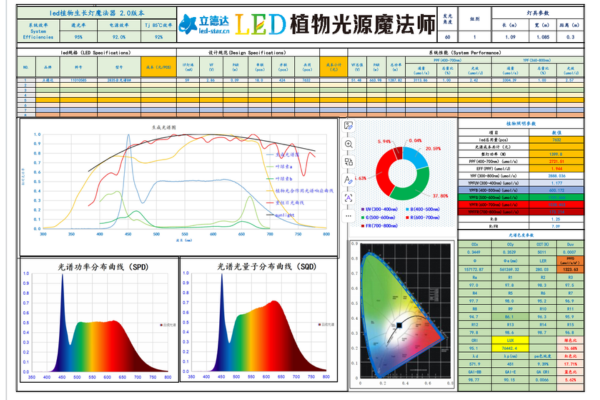Click the magnifier zoom-in icon
The height and width of the screenshot is (400, 600).
pyautogui.click(x=348, y=144)
